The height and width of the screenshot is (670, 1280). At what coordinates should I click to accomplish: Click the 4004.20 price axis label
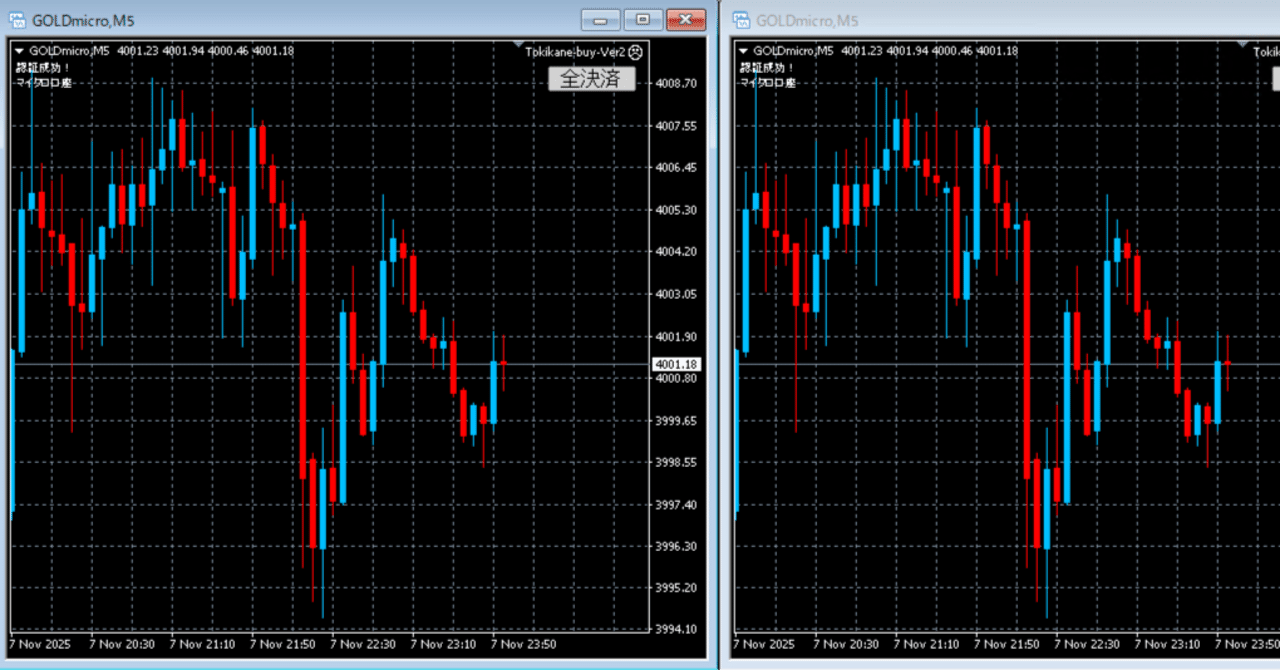[677, 252]
